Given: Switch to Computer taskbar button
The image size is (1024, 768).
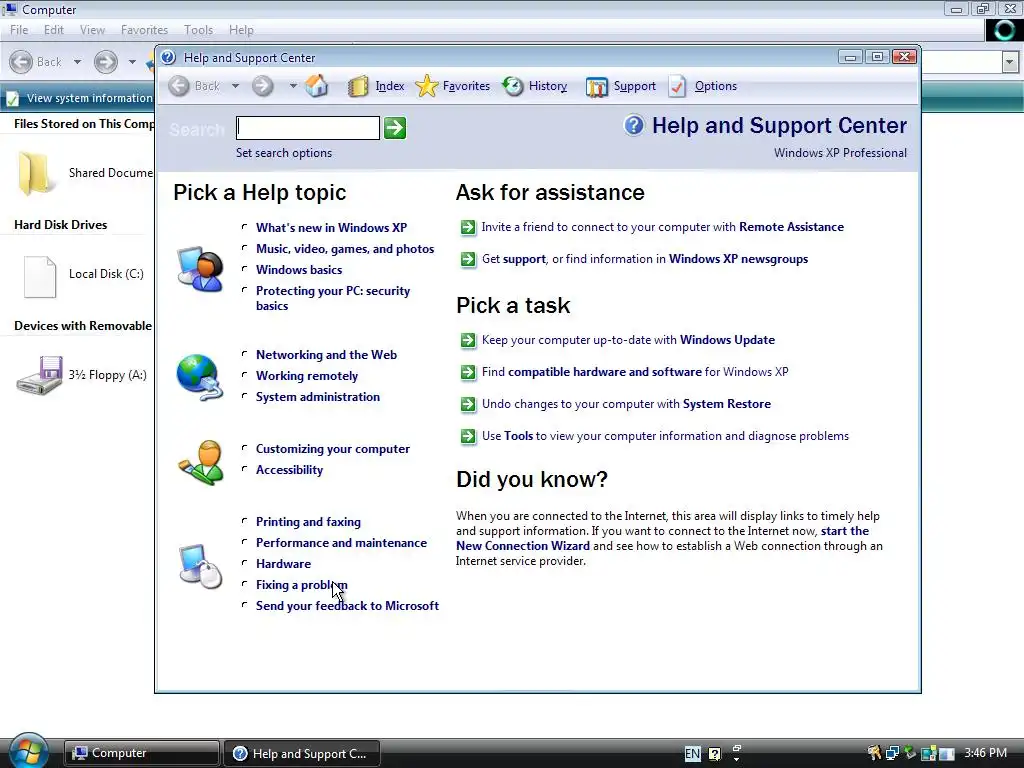Looking at the screenshot, I should [142, 753].
